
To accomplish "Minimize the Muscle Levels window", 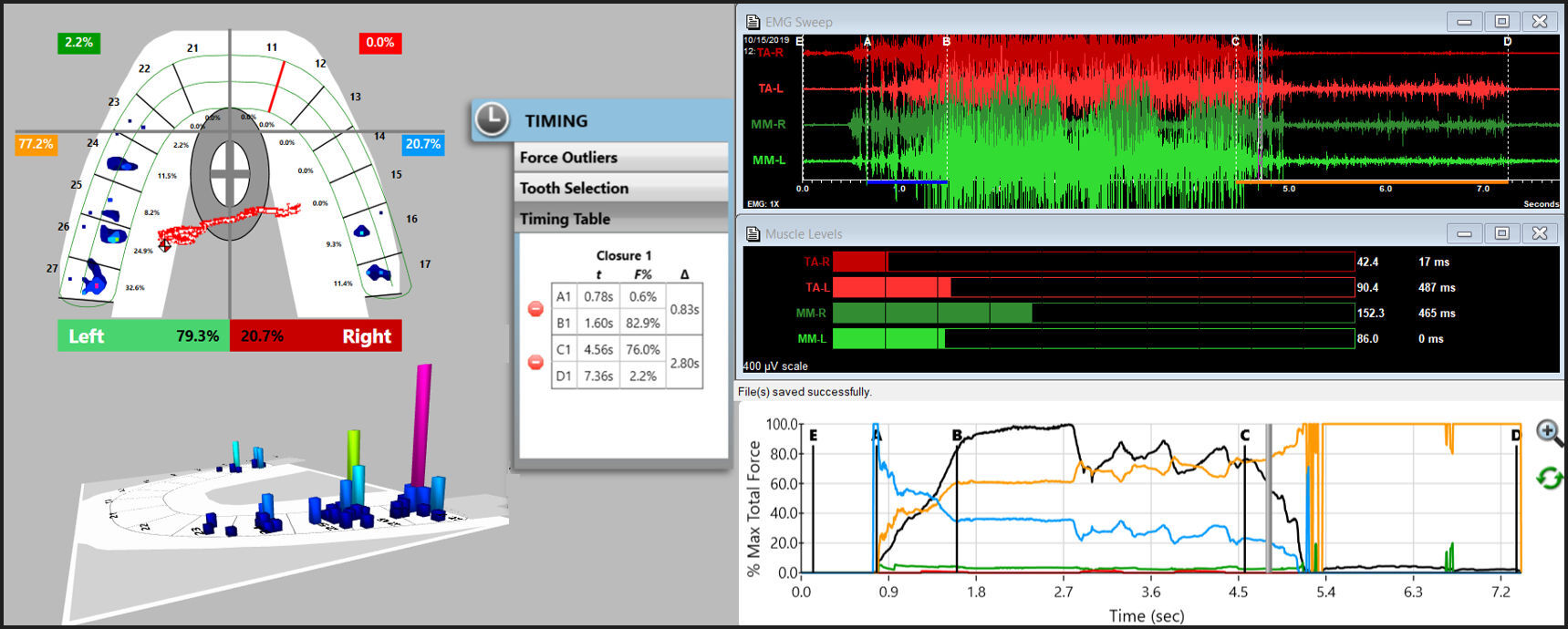I will (1464, 233).
